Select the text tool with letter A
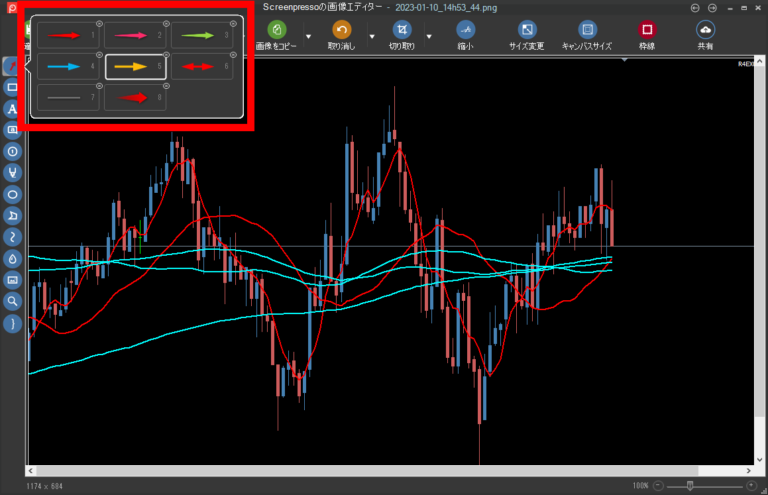The width and height of the screenshot is (768, 495). click(13, 109)
